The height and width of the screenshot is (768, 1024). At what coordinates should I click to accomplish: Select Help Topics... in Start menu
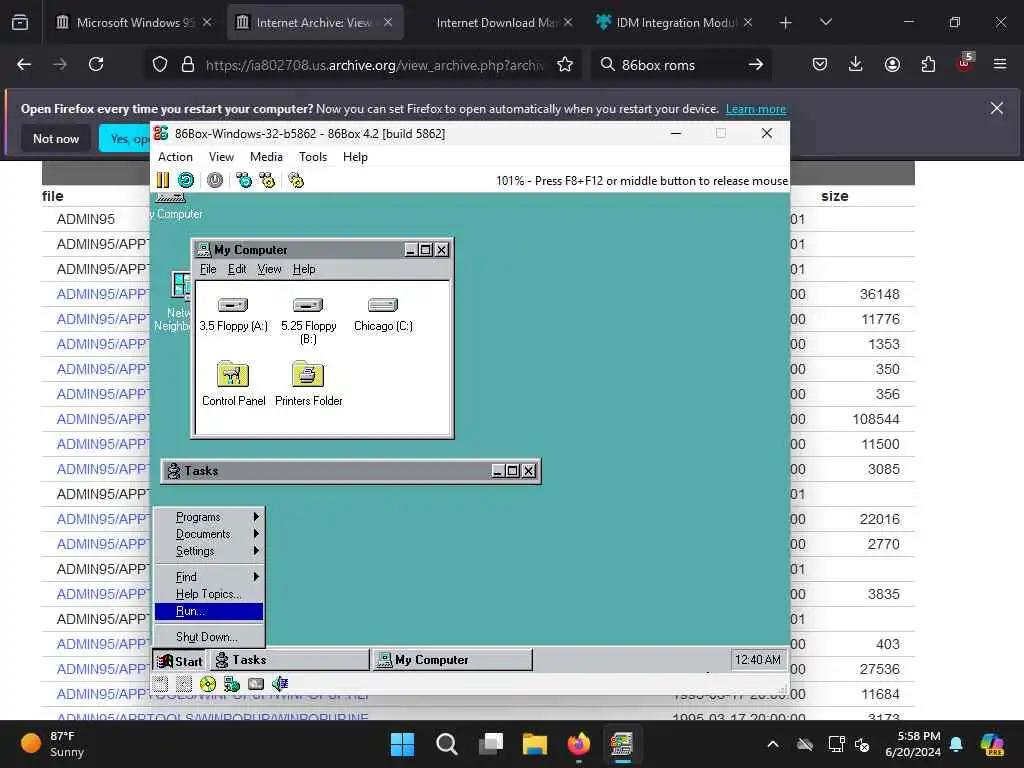click(x=210, y=594)
